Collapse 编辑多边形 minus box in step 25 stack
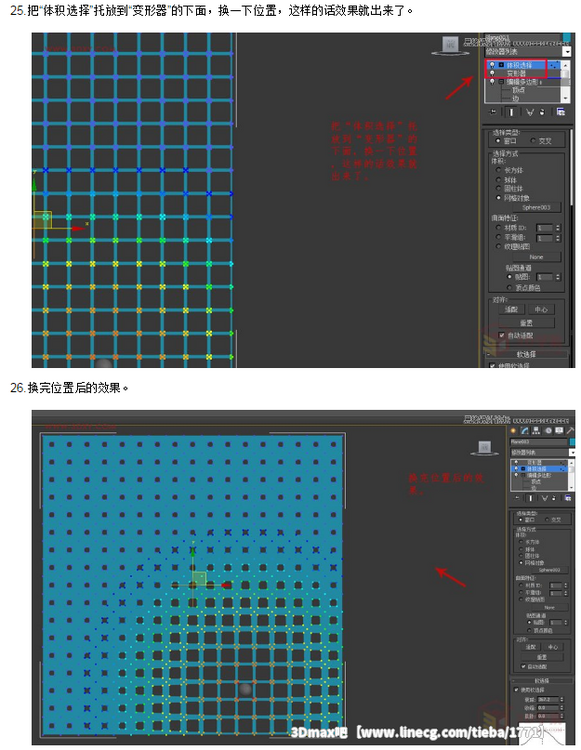Image resolution: width=581 pixels, height=750 pixels. [501, 82]
